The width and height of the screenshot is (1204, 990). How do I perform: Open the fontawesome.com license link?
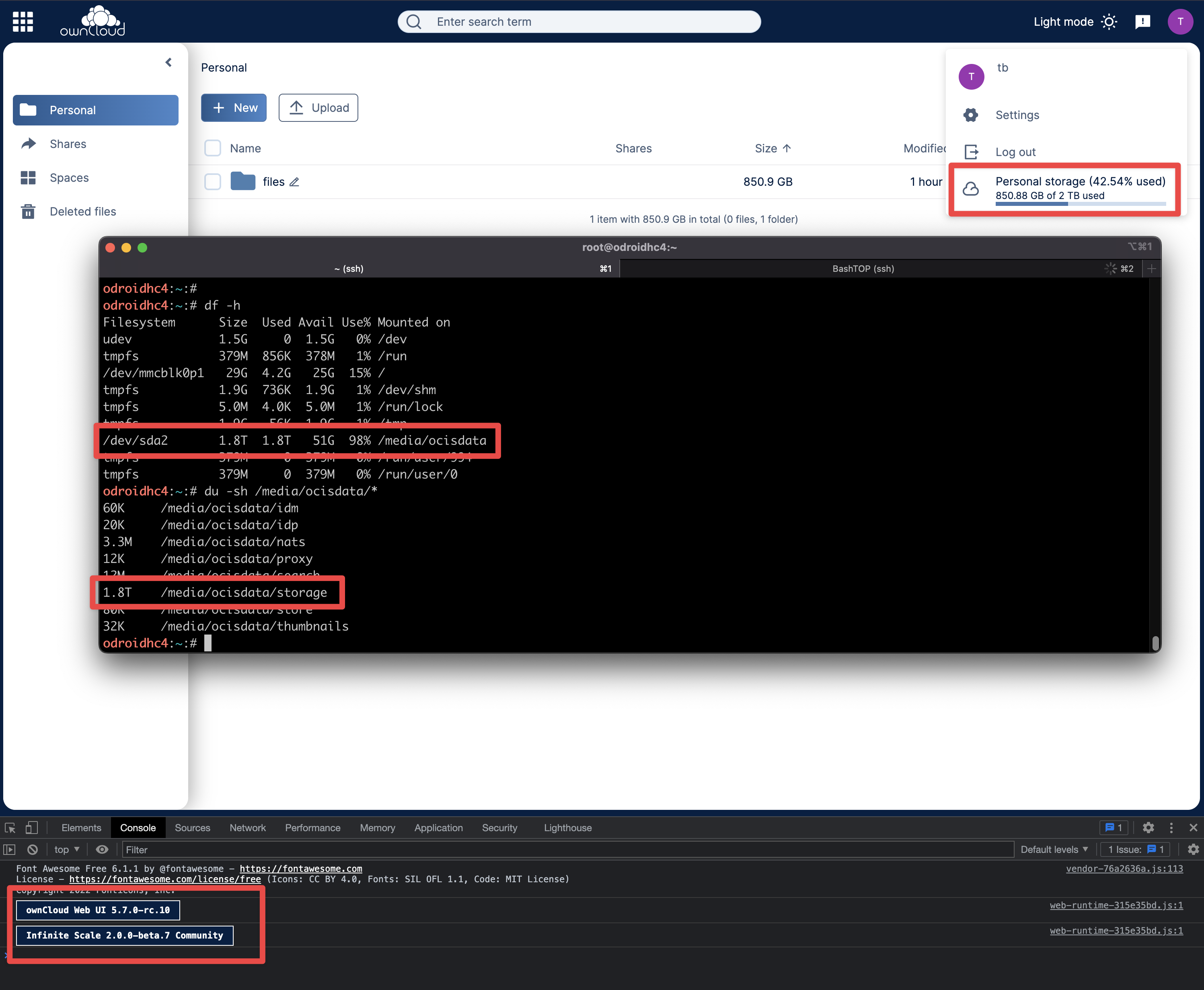pos(165,879)
